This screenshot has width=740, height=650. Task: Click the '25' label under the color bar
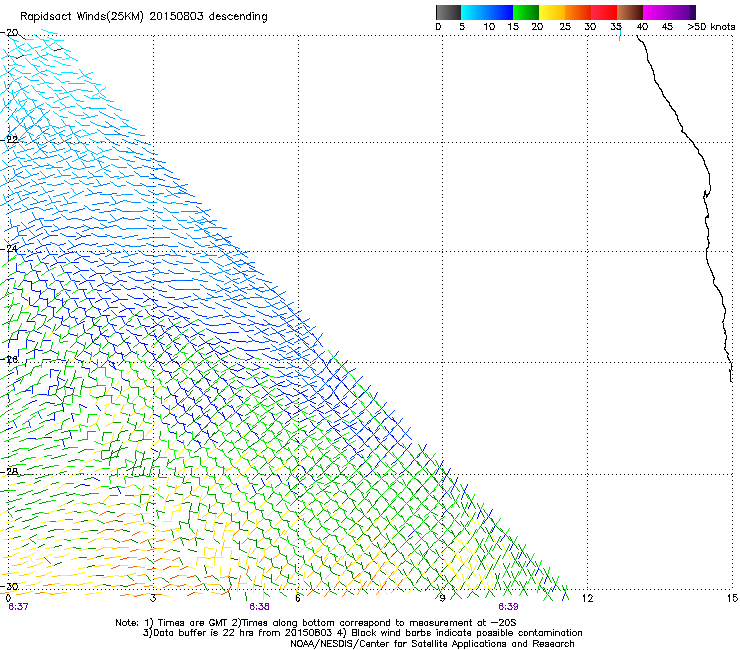pos(565,27)
